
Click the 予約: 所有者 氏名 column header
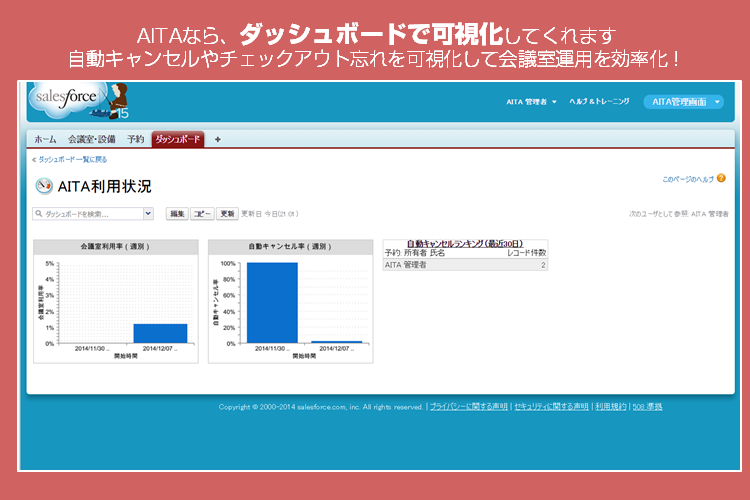coord(415,253)
